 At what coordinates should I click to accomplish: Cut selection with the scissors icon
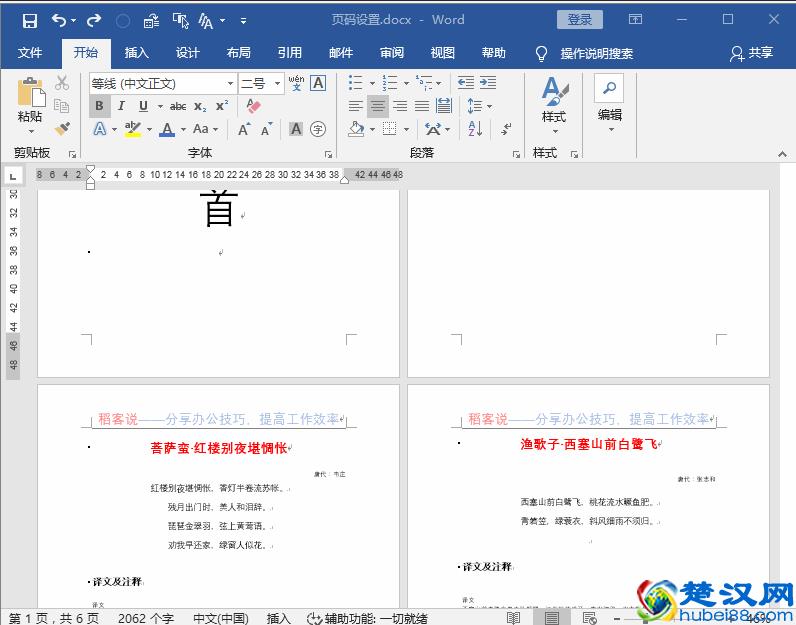click(x=62, y=83)
